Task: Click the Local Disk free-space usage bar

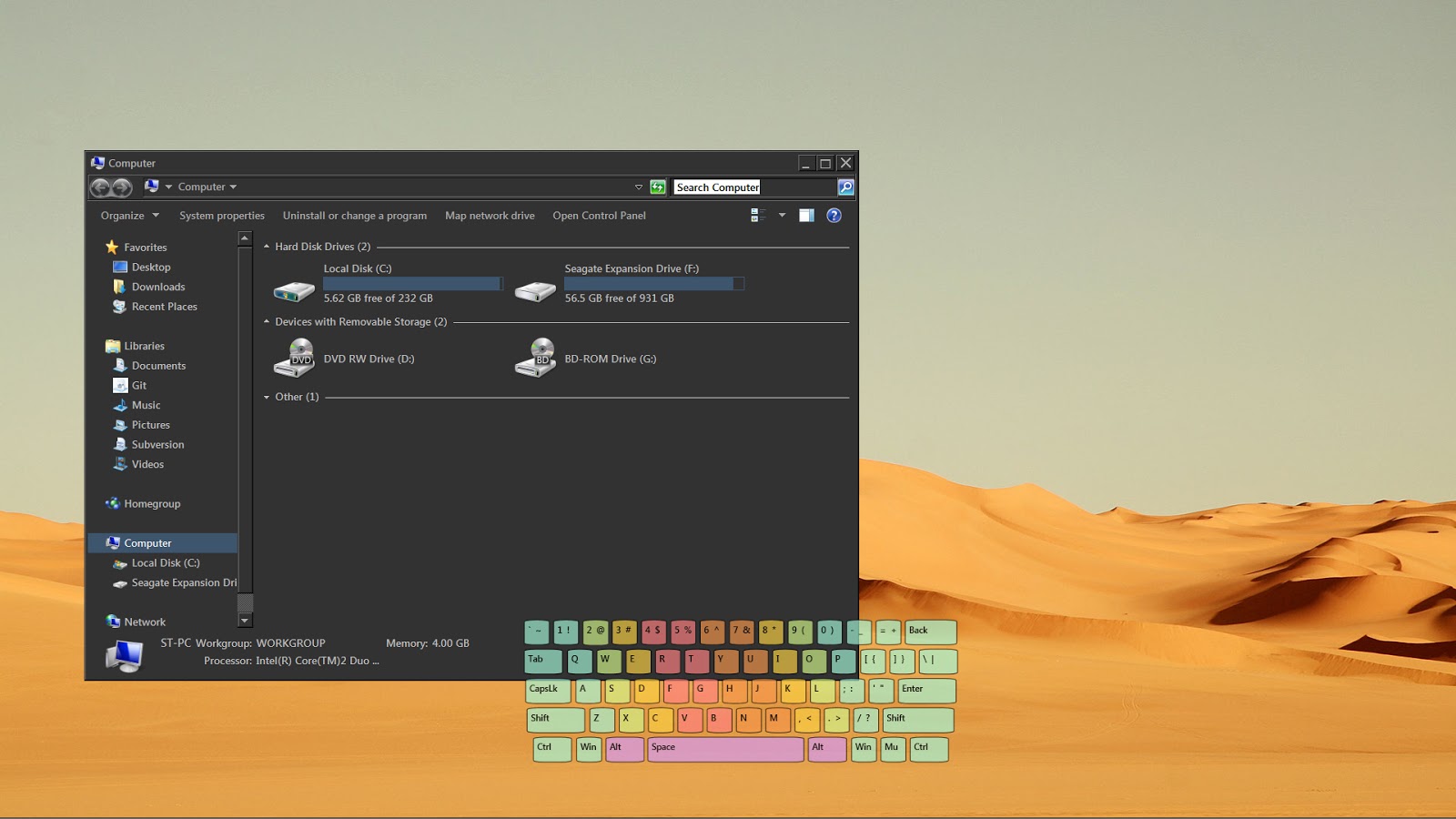Action: click(x=411, y=283)
